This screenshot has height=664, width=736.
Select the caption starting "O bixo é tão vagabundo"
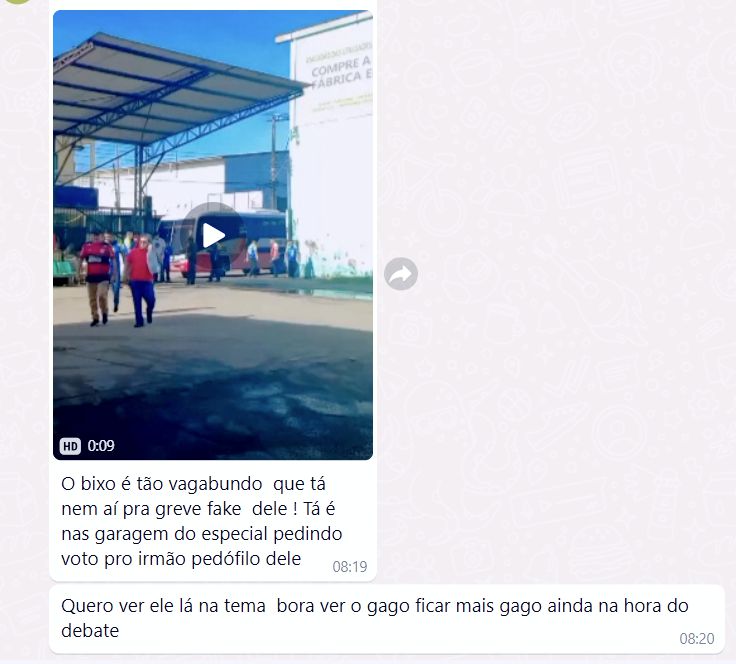click(202, 521)
